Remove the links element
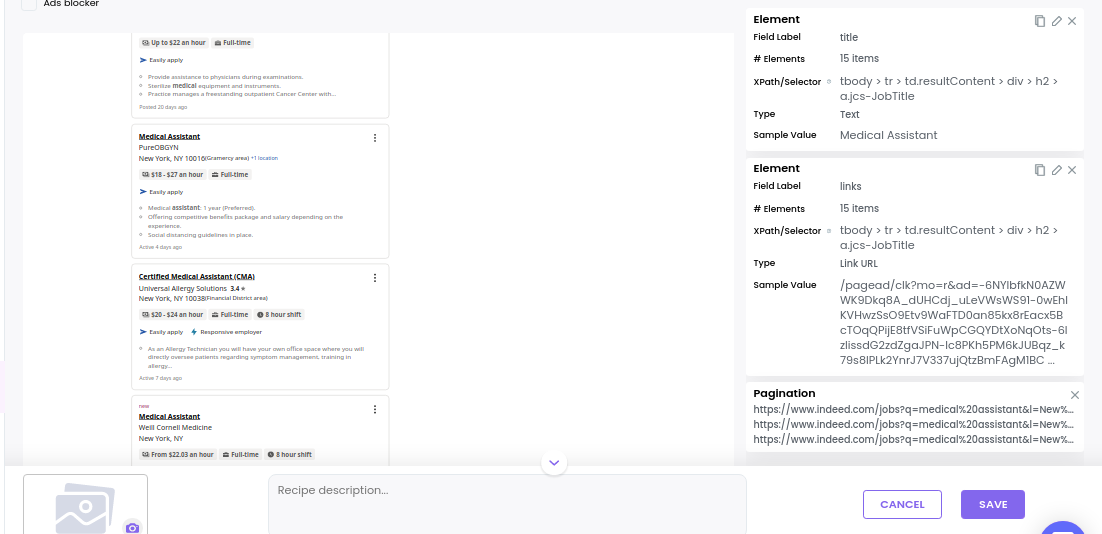This screenshot has height=534, width=1102. pos(1072,170)
